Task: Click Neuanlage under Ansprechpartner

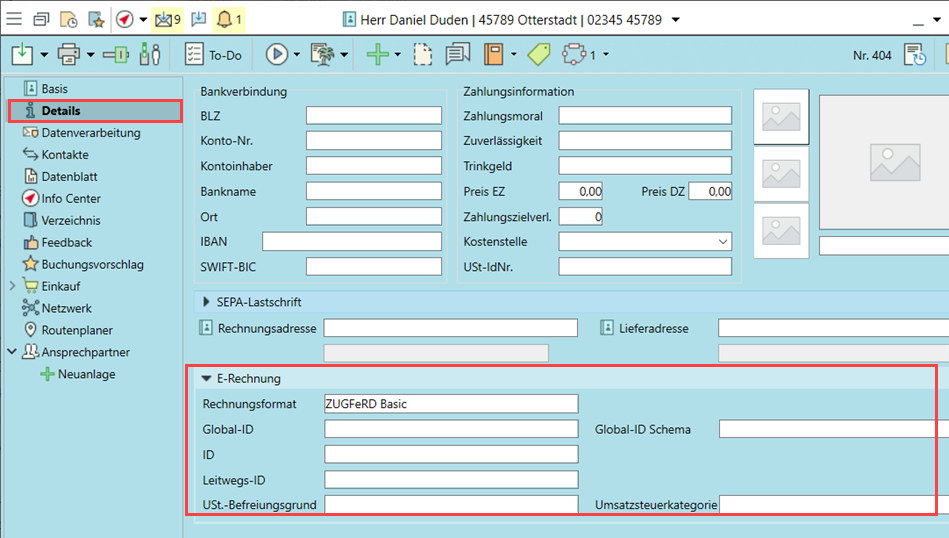Action: (86, 374)
